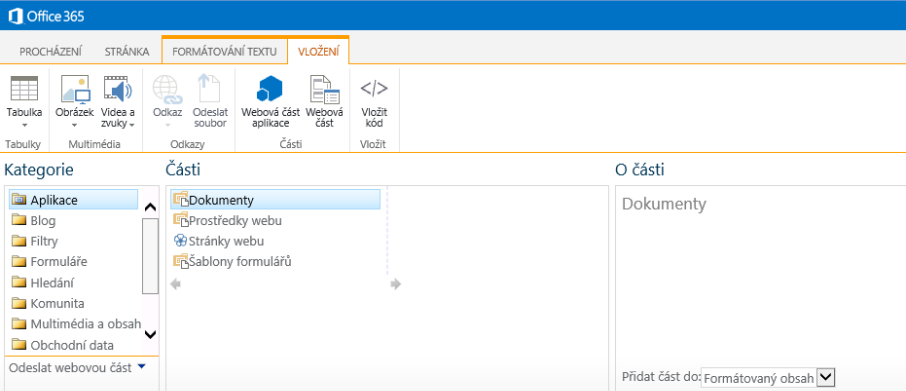This screenshot has height=391, width=906.
Task: Click the Vložit kód embed icon
Action: point(374,89)
